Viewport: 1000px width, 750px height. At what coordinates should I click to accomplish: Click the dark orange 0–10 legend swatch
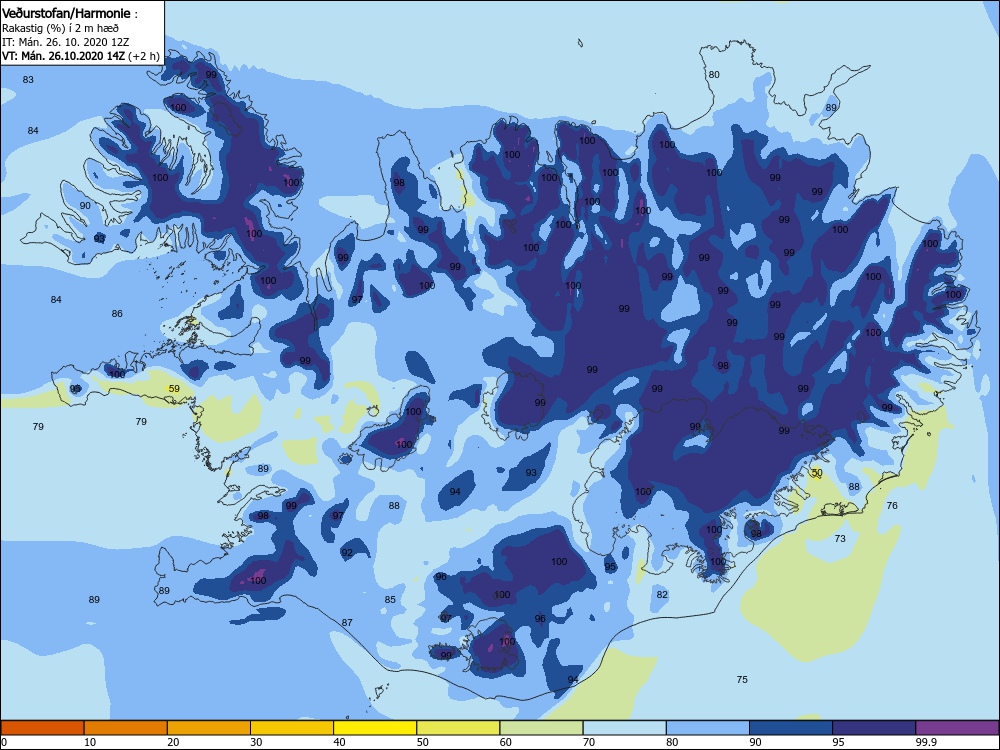[x=42, y=728]
